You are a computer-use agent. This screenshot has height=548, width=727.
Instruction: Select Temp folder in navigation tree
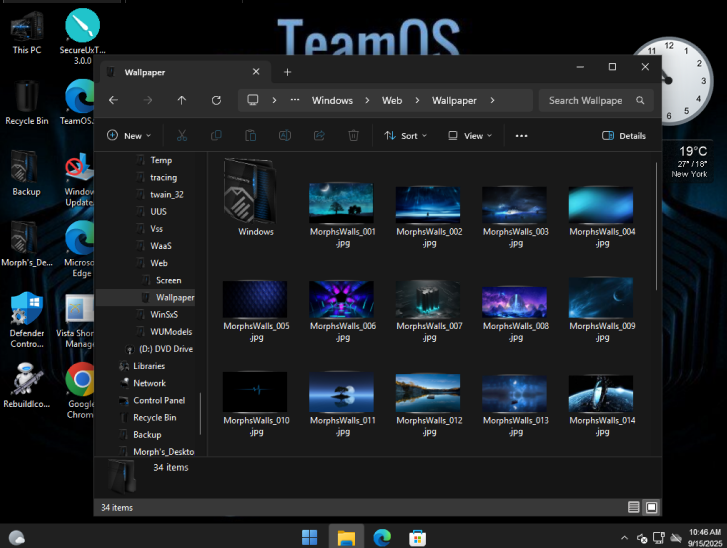161,160
